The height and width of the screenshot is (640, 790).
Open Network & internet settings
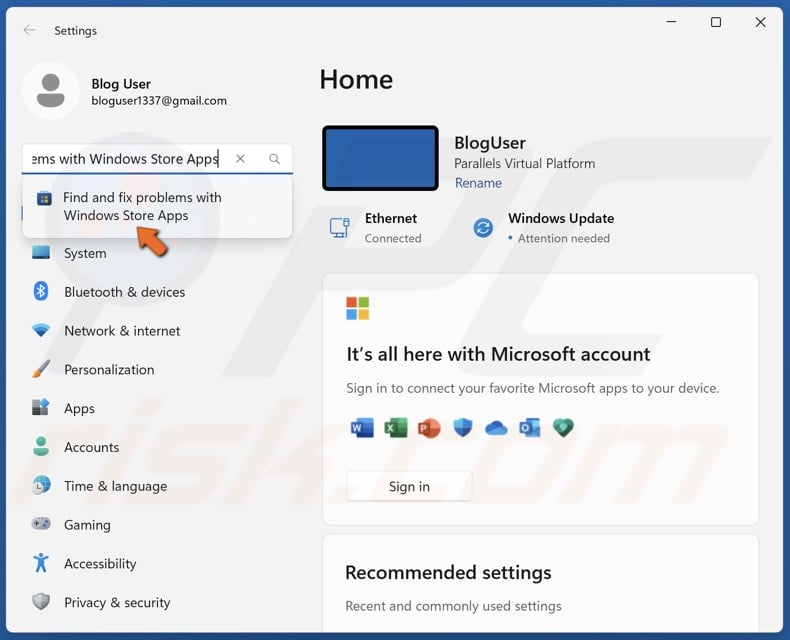(x=122, y=331)
